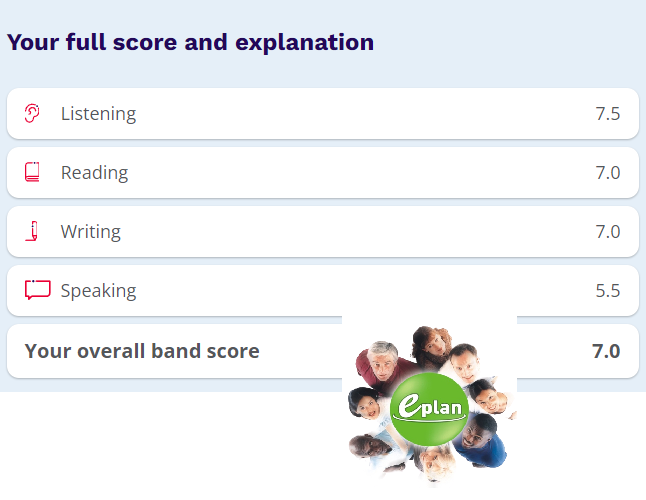
Task: Click the Writing pen icon
Action: 32,231
